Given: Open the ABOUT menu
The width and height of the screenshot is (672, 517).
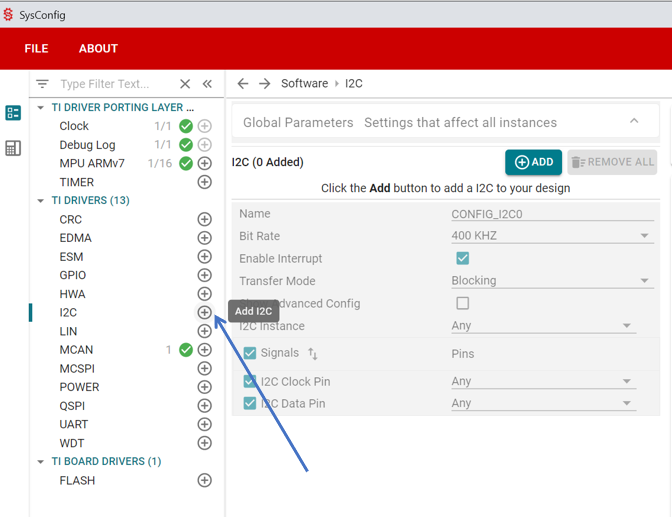Looking at the screenshot, I should click(x=98, y=49).
